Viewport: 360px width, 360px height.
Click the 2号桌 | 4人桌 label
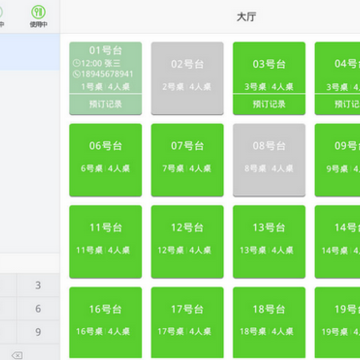pos(187,87)
